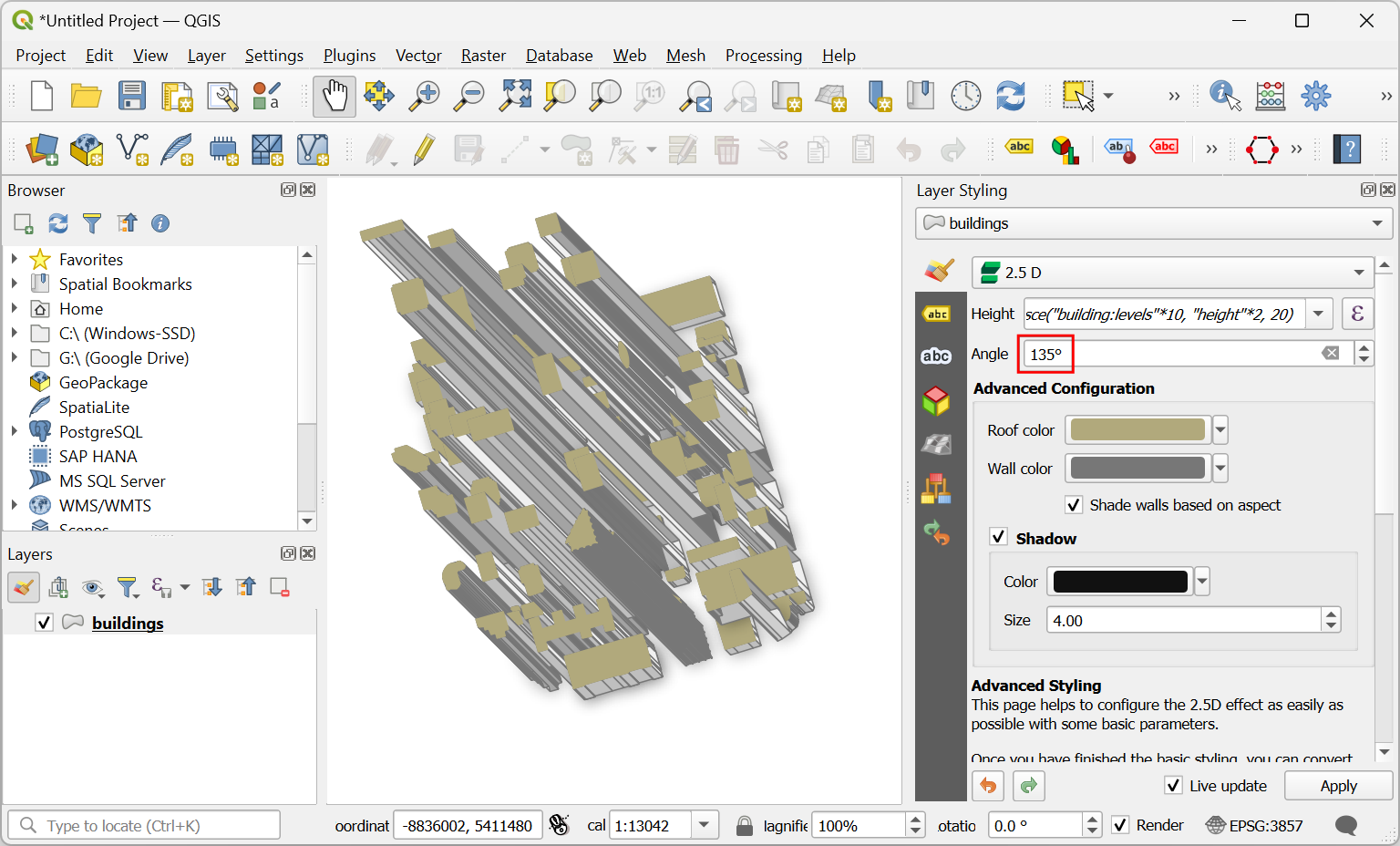
Task: Open the 2.5 D renderer type dropdown
Action: click(x=1172, y=273)
